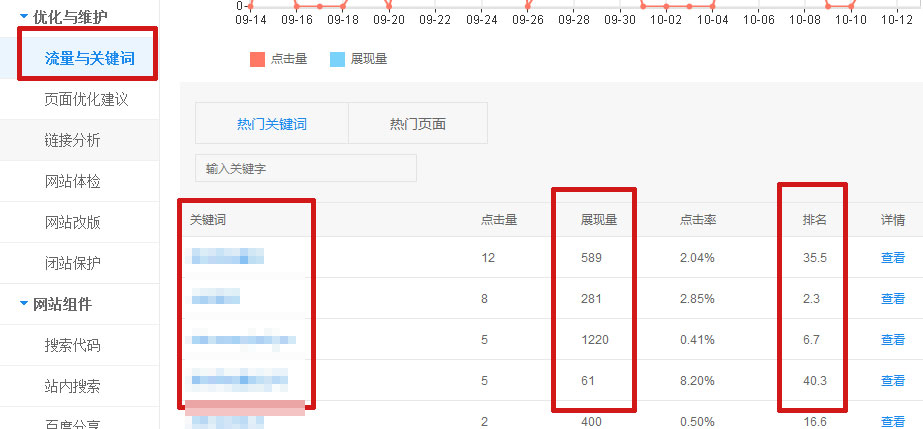Image resolution: width=923 pixels, height=429 pixels.
Task: Focus the 输入关键字 search field
Action: coord(306,168)
